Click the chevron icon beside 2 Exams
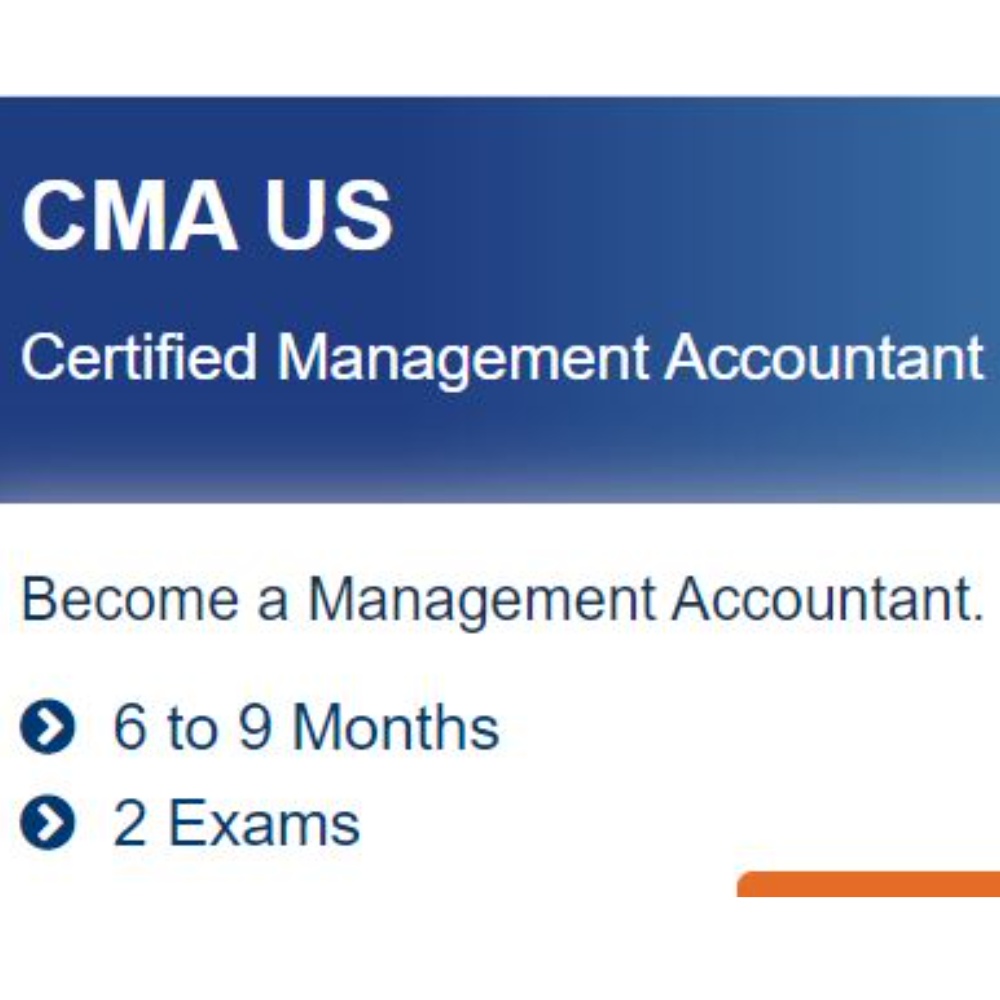The width and height of the screenshot is (1000, 1000). tap(47, 826)
